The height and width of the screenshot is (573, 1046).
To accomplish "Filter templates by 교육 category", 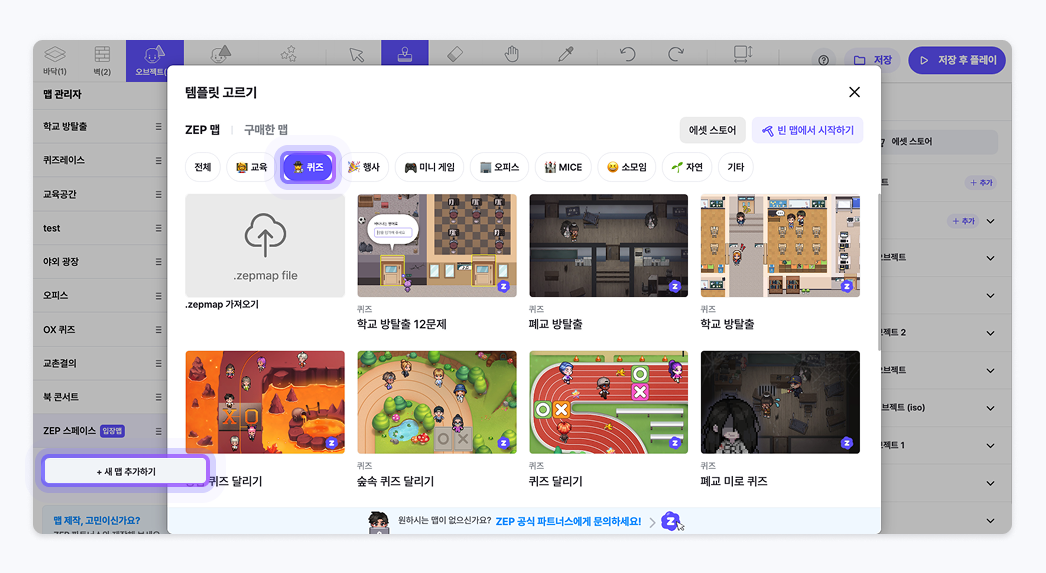I will click(x=251, y=167).
